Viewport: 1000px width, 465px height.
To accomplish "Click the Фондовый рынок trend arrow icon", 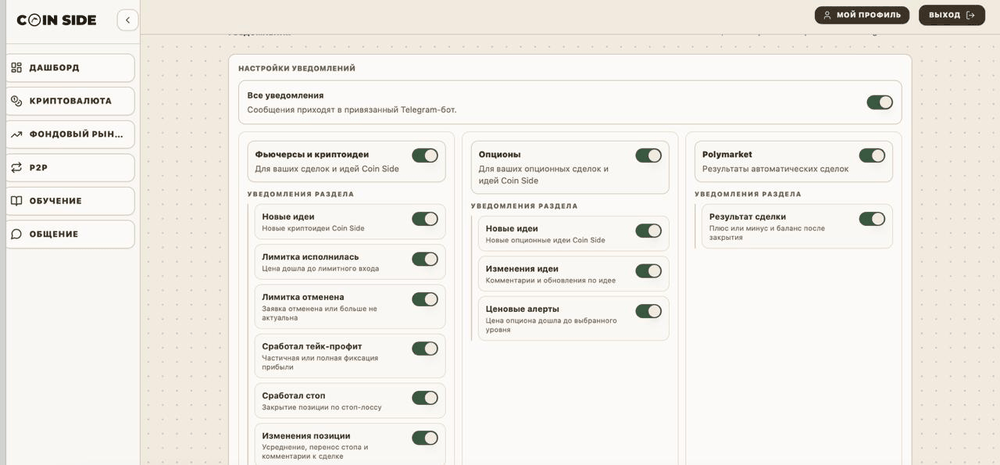I will [17, 135].
